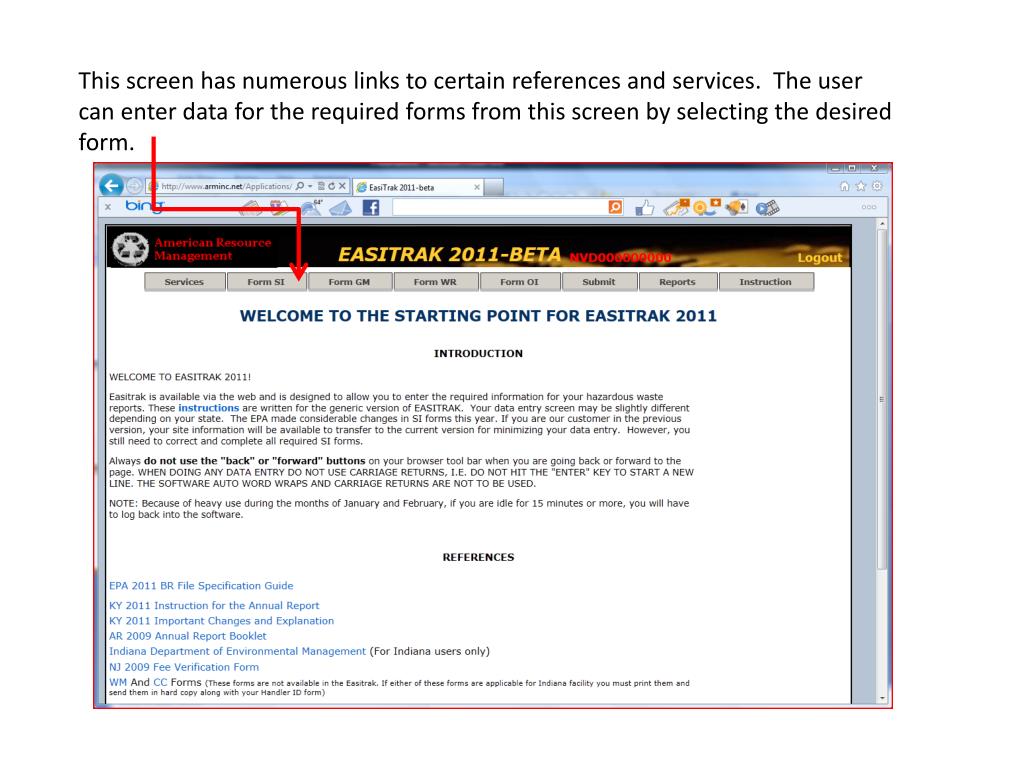
Task: Click the Submit menu button
Action: coord(599,282)
